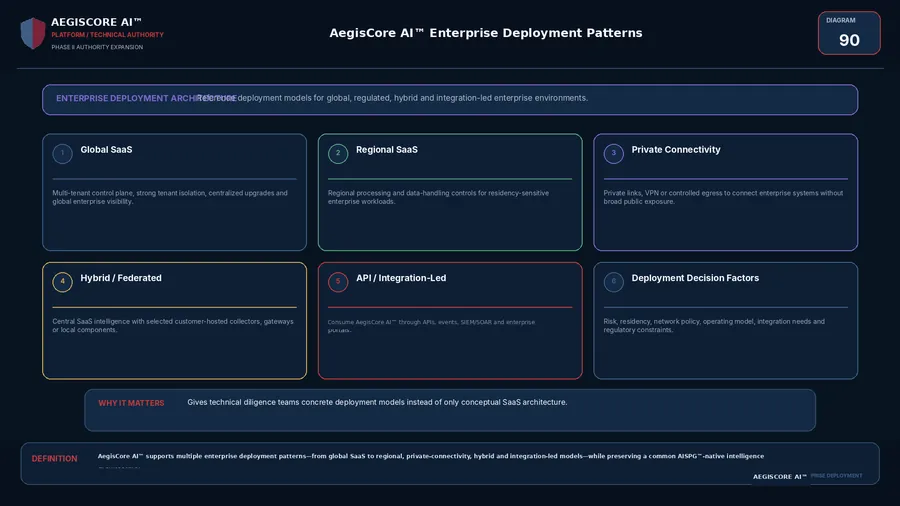The height and width of the screenshot is (506, 900).
Task: Select the Diagram 90 badge
Action: pos(849,33)
